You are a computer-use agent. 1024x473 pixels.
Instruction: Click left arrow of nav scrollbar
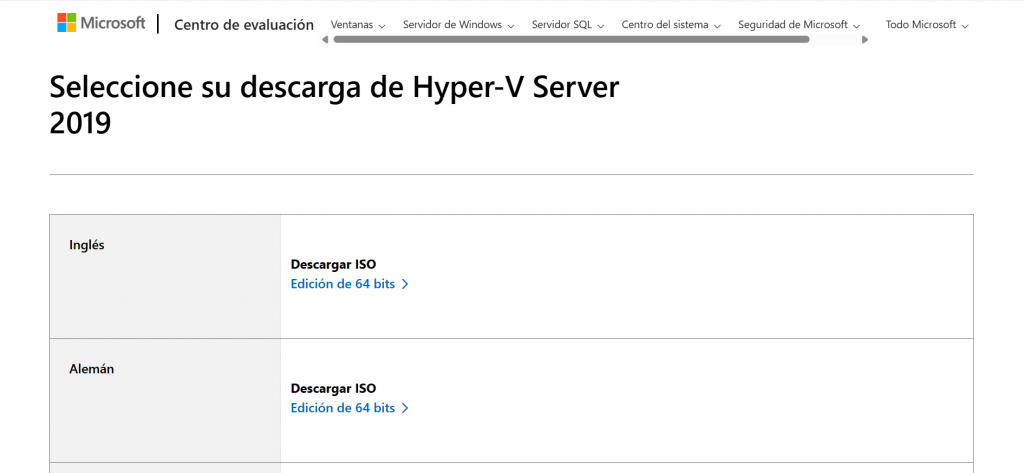tap(325, 40)
